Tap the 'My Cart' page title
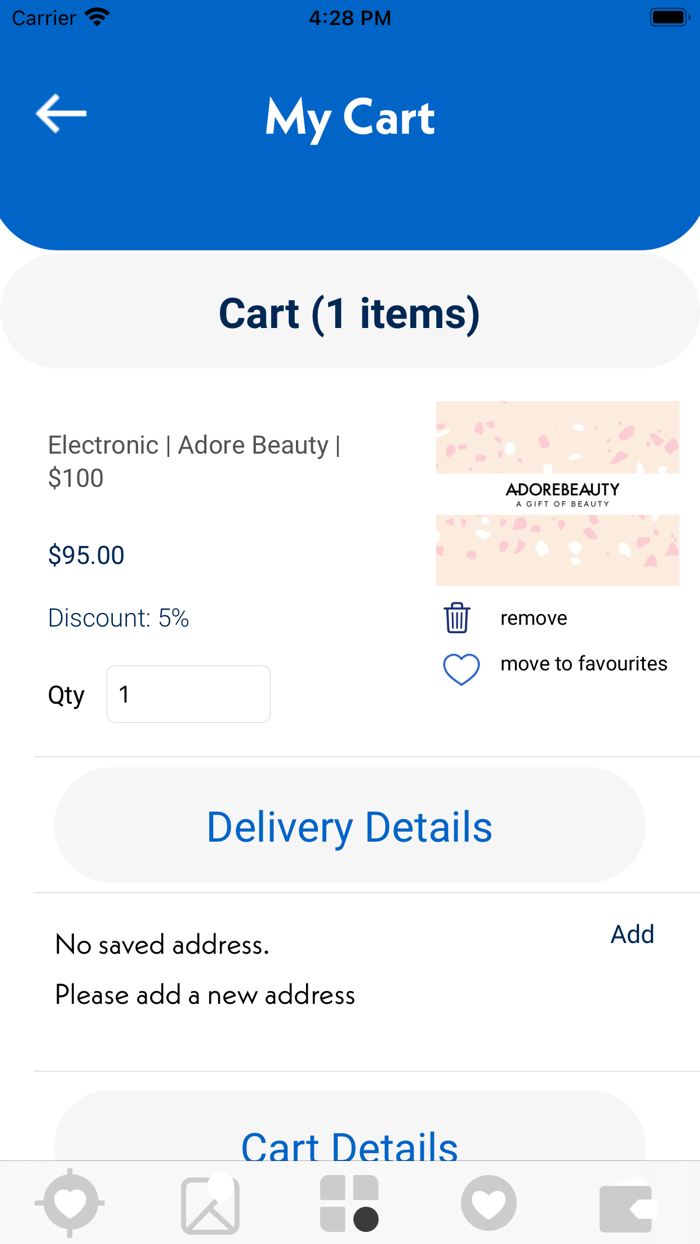The width and height of the screenshot is (700, 1244). pyautogui.click(x=349, y=118)
